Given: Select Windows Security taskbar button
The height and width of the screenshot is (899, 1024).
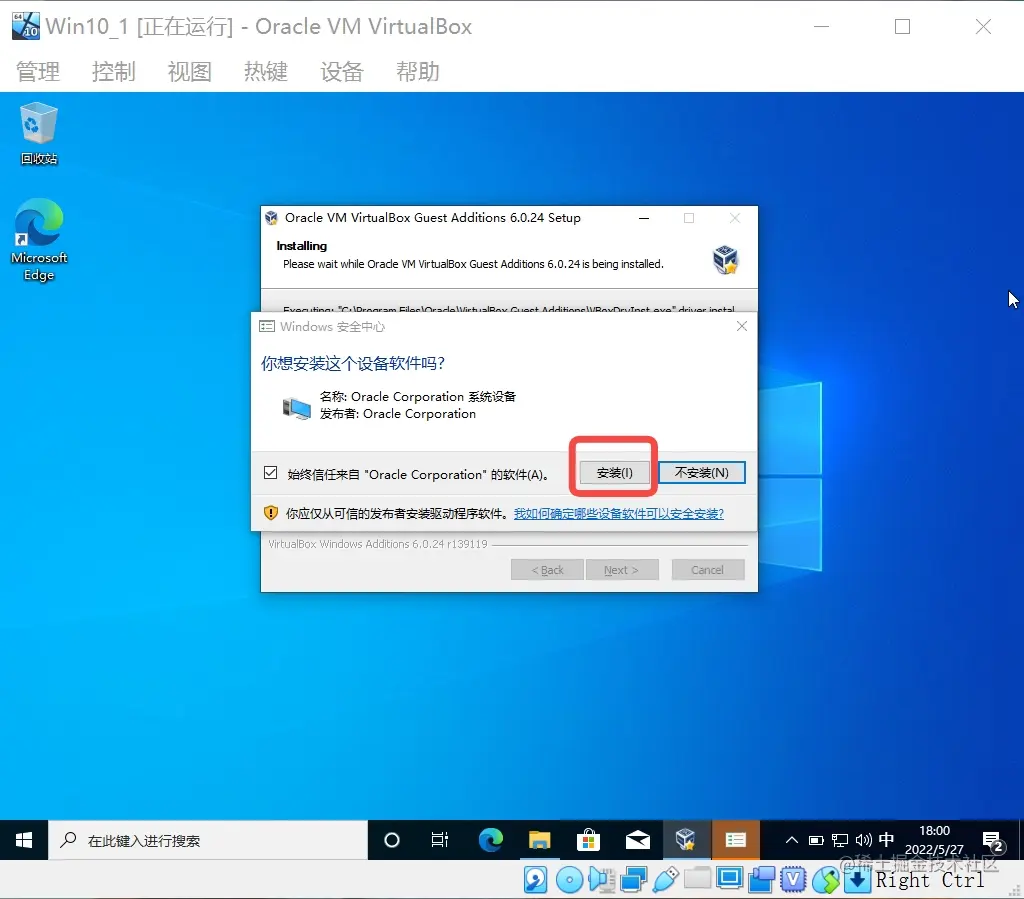Looking at the screenshot, I should [x=735, y=840].
